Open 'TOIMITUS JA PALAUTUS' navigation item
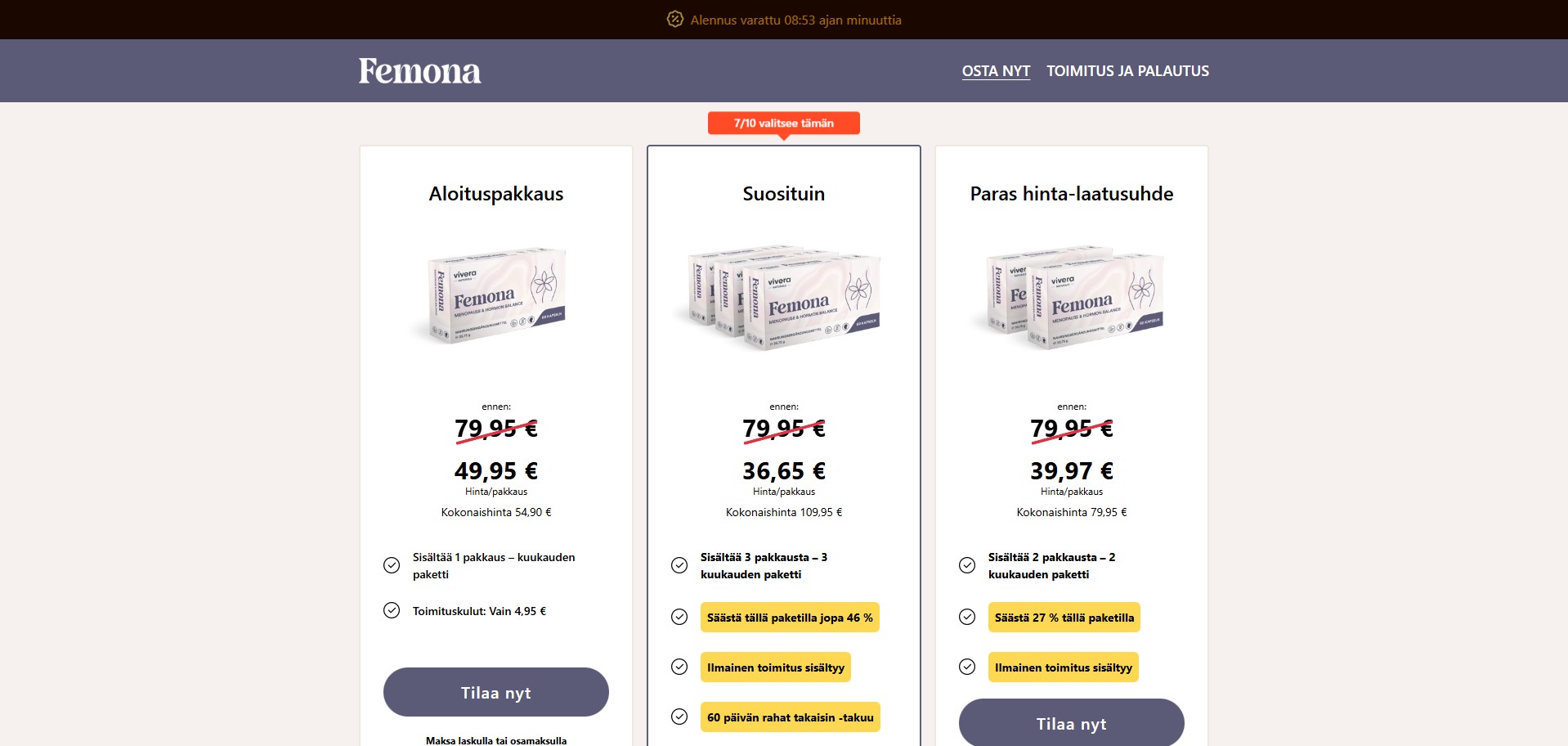This screenshot has height=746, width=1568. (1127, 71)
